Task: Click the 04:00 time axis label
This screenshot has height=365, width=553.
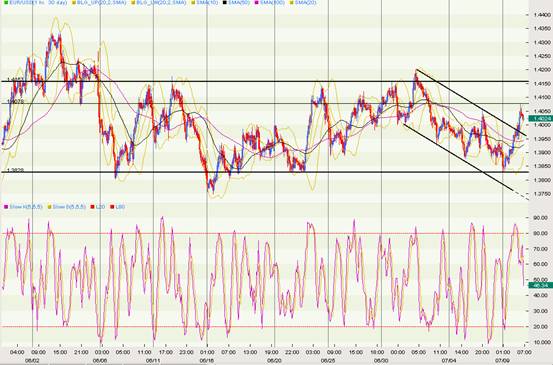Action: 17,352
